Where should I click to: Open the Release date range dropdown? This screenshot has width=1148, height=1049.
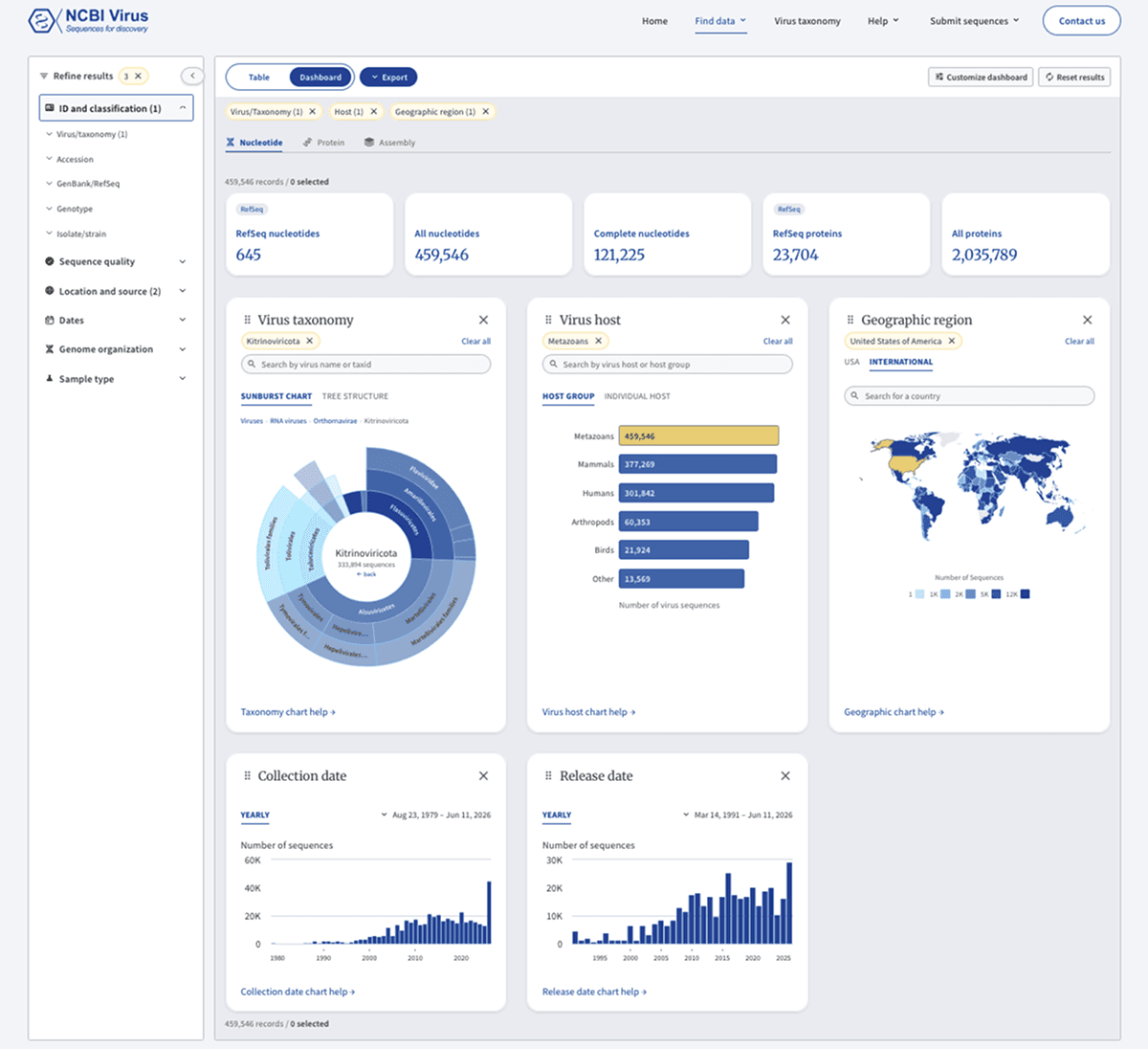(738, 815)
